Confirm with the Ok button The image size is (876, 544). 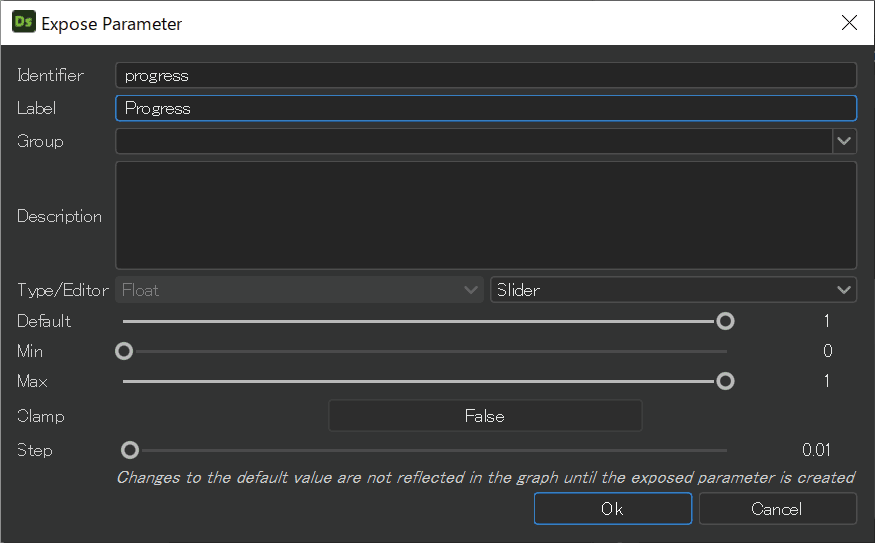[613, 509]
